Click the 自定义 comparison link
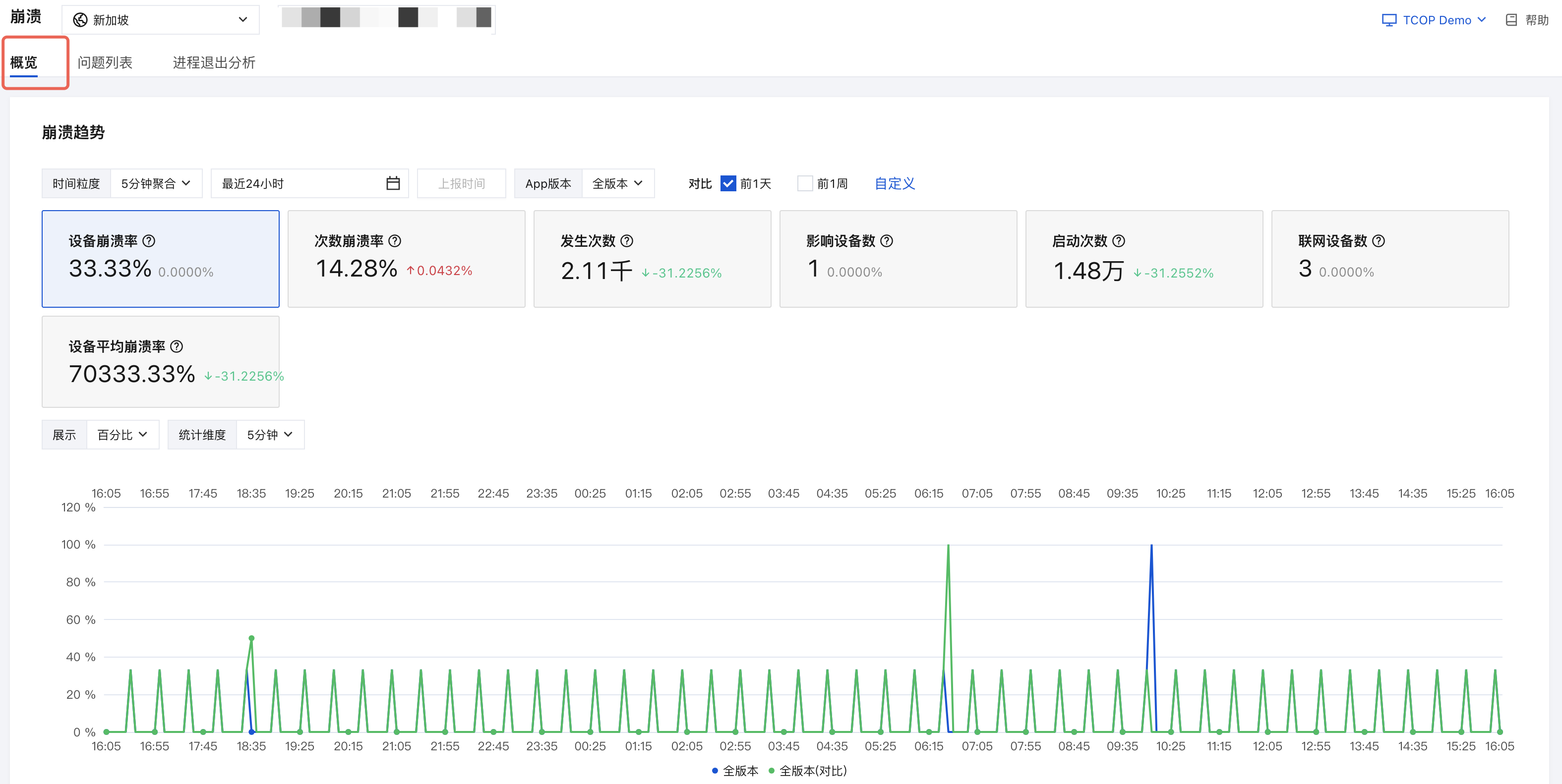Image resolution: width=1562 pixels, height=784 pixels. pyautogui.click(x=895, y=183)
